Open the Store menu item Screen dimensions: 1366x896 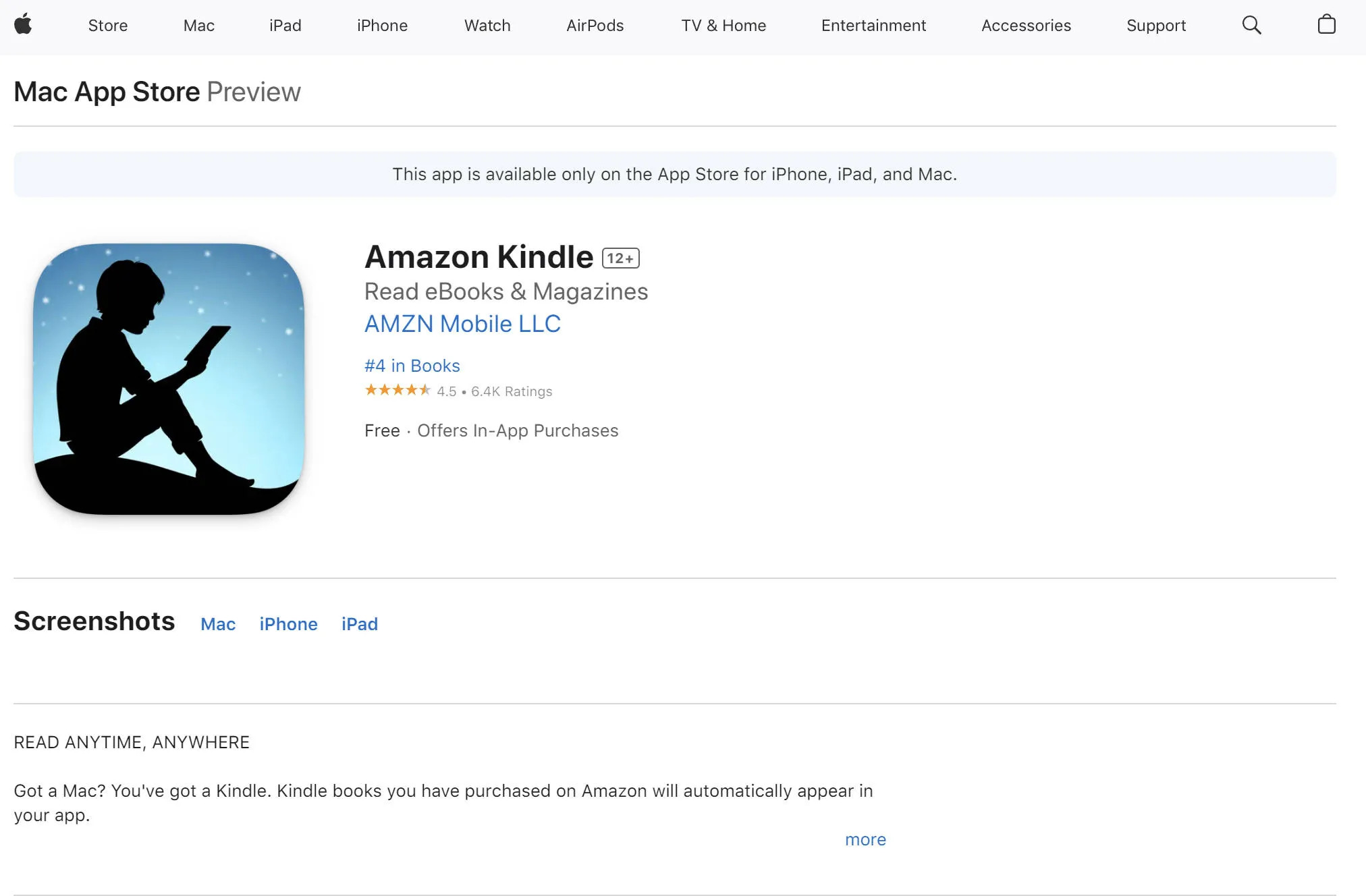coord(107,25)
